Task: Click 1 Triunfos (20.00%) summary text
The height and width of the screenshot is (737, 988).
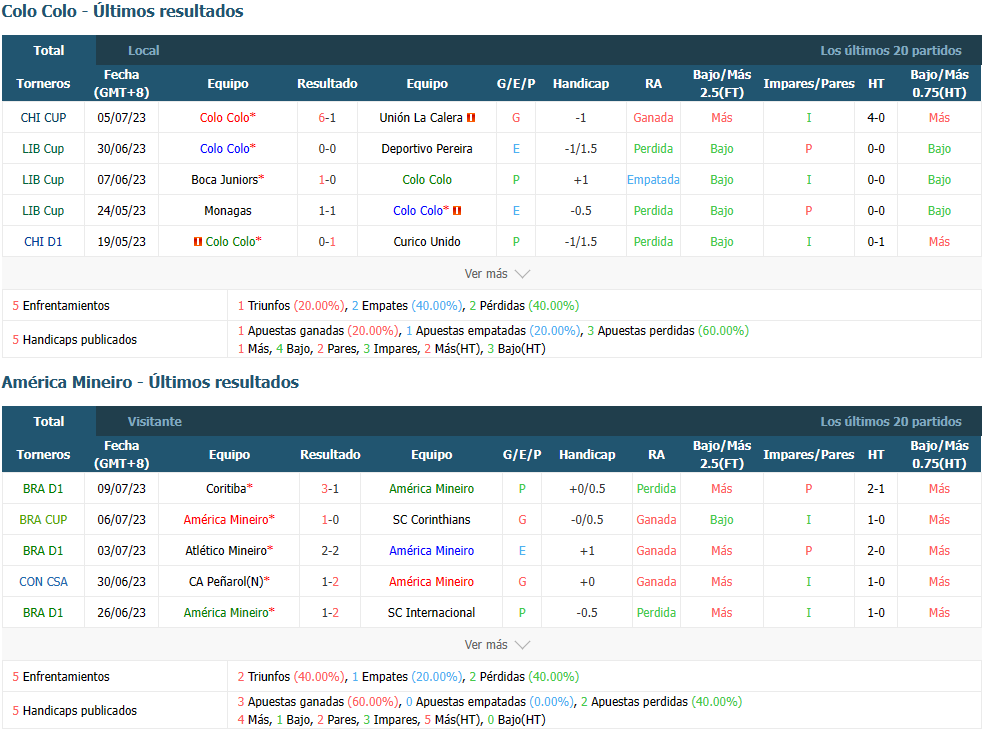Action: (292, 306)
